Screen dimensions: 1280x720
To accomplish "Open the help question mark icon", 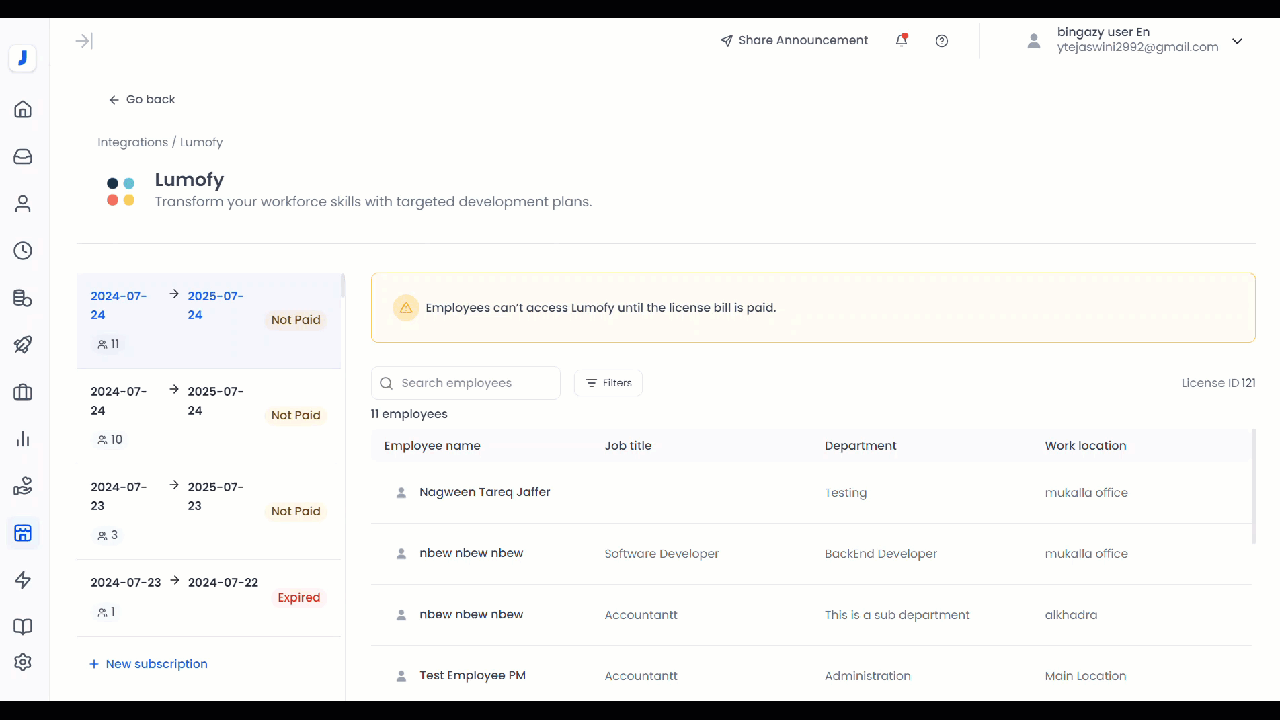I will tap(941, 41).
